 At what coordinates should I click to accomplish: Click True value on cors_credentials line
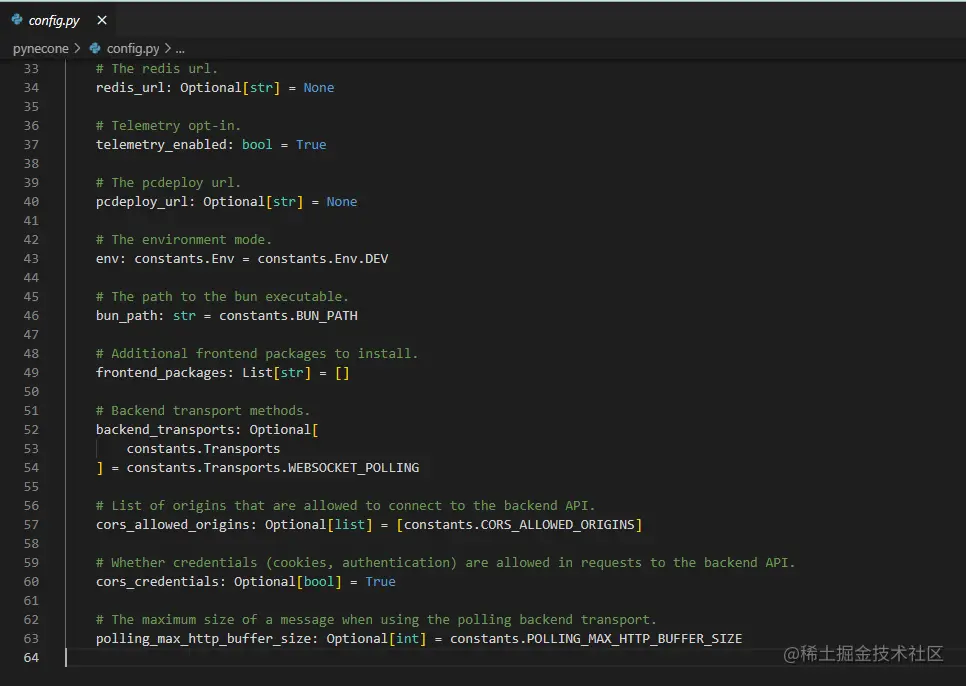click(x=381, y=582)
